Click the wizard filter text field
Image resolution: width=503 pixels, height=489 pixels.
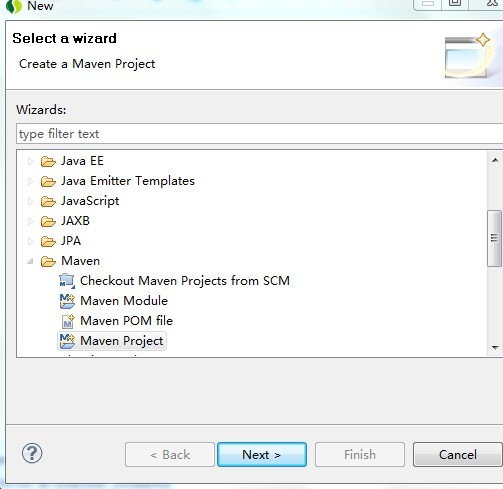(x=259, y=134)
